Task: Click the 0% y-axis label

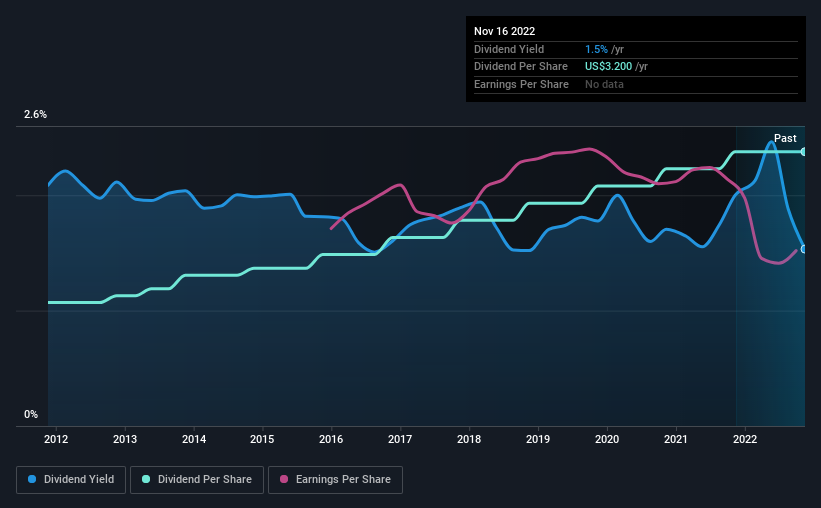Action: click(x=31, y=414)
